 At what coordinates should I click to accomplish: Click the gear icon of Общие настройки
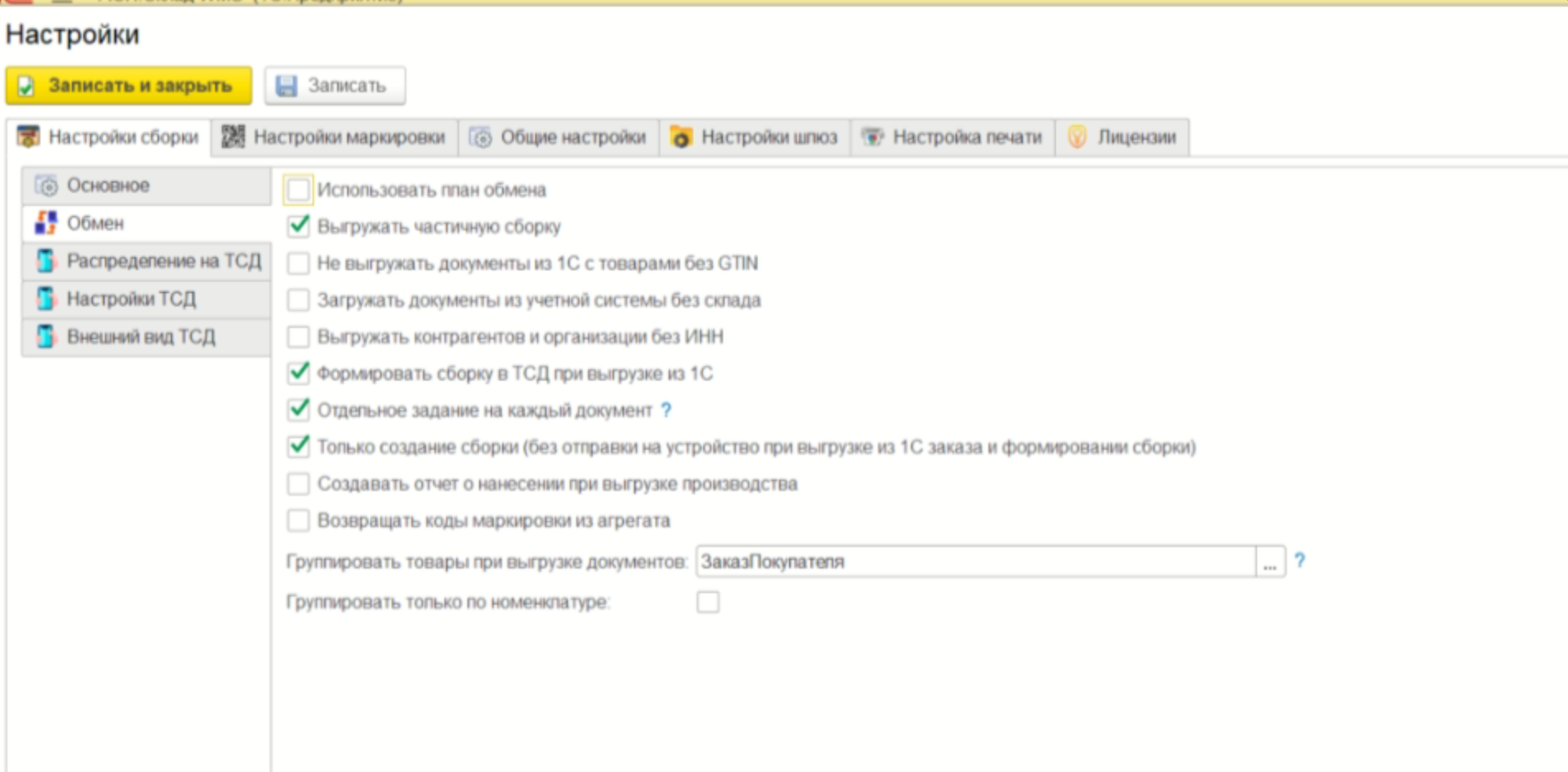(481, 138)
